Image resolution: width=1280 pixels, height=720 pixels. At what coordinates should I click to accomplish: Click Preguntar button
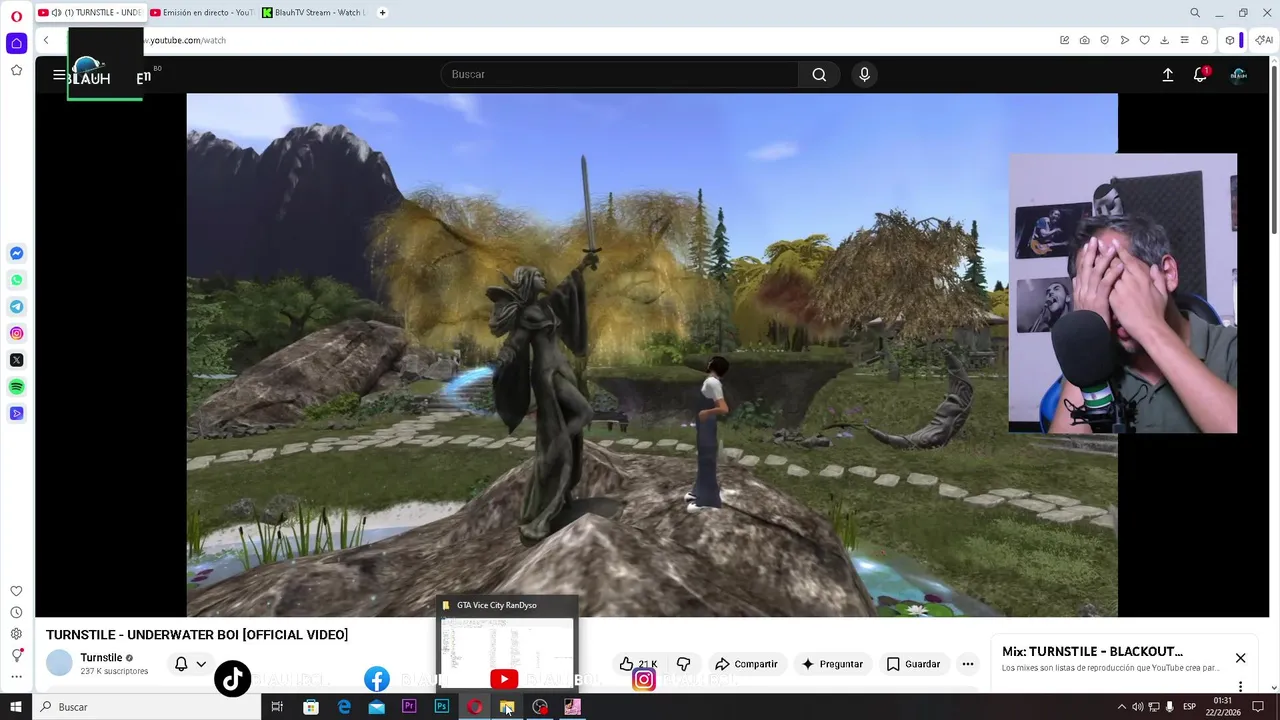(x=831, y=664)
